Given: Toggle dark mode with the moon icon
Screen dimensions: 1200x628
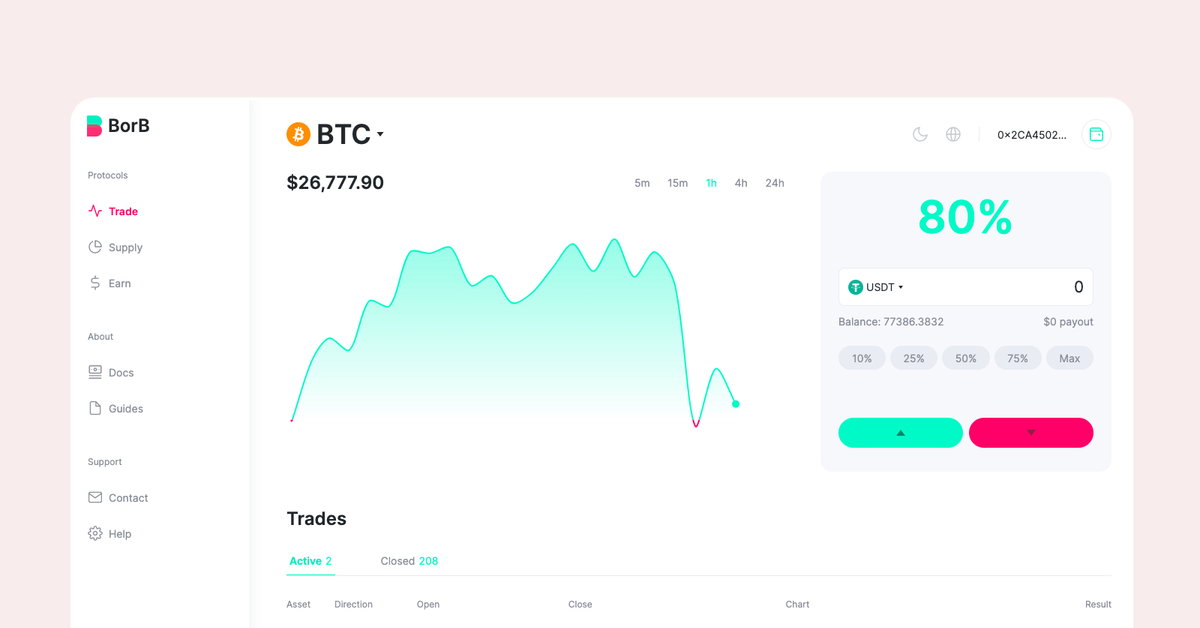Looking at the screenshot, I should coord(920,134).
